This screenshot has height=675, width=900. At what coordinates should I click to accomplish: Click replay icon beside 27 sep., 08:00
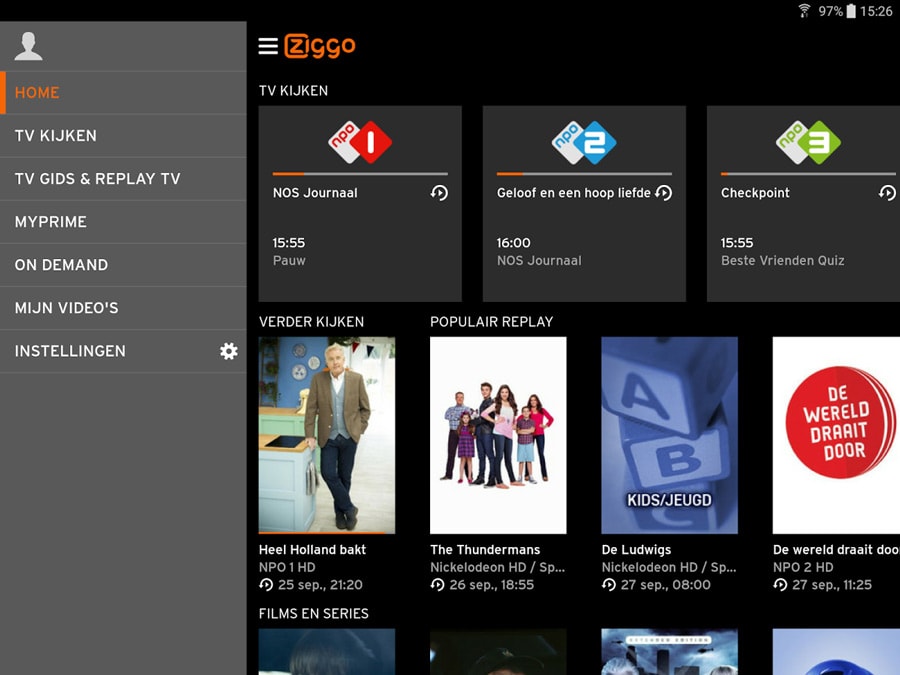pos(608,584)
